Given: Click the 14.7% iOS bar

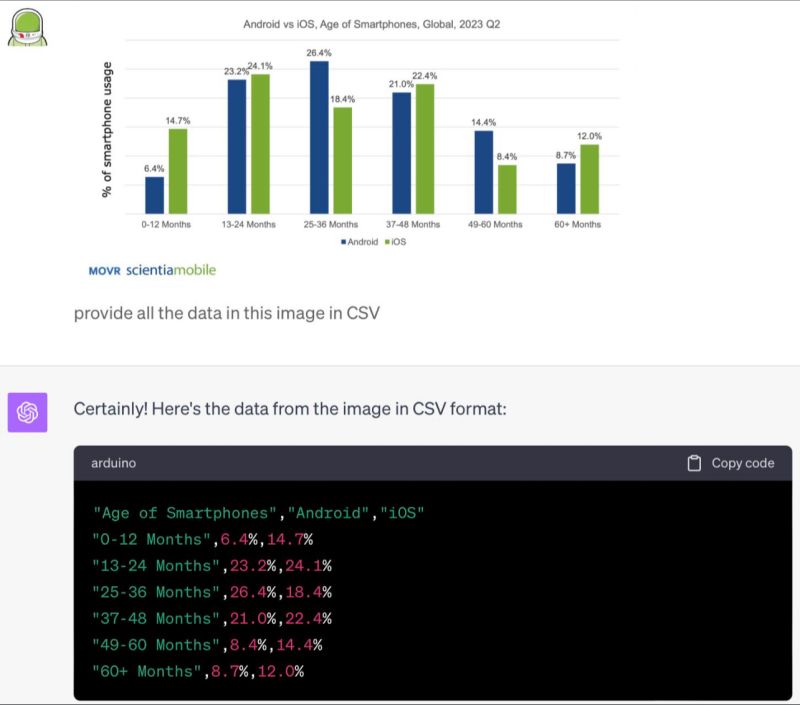Looking at the screenshot, I should (x=178, y=171).
